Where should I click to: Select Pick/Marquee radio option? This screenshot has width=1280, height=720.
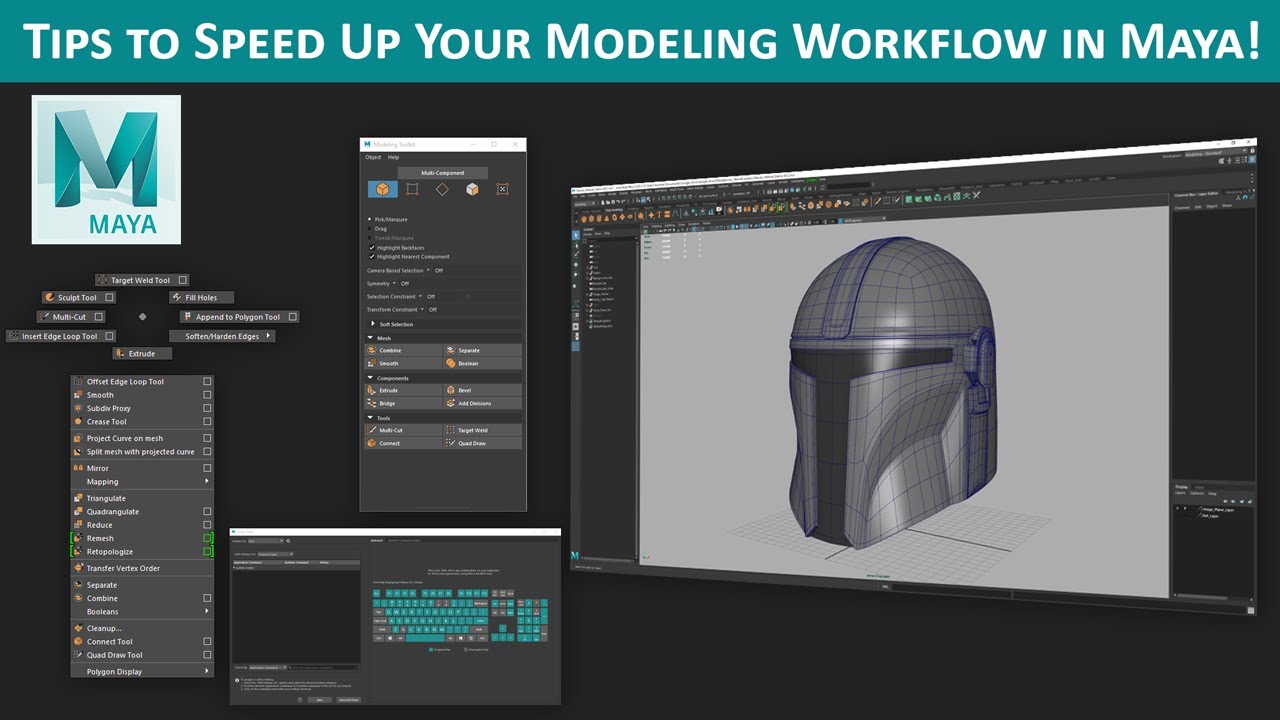click(371, 219)
